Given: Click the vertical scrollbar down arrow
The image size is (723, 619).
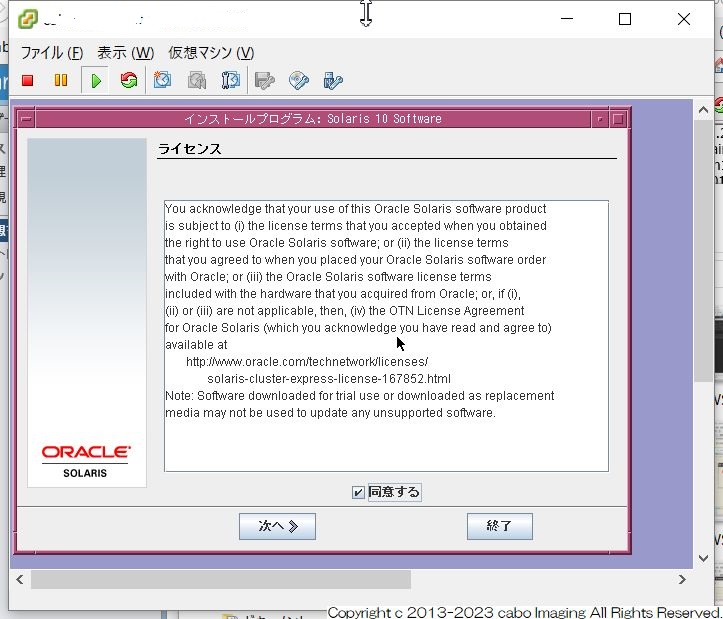Looking at the screenshot, I should (703, 558).
